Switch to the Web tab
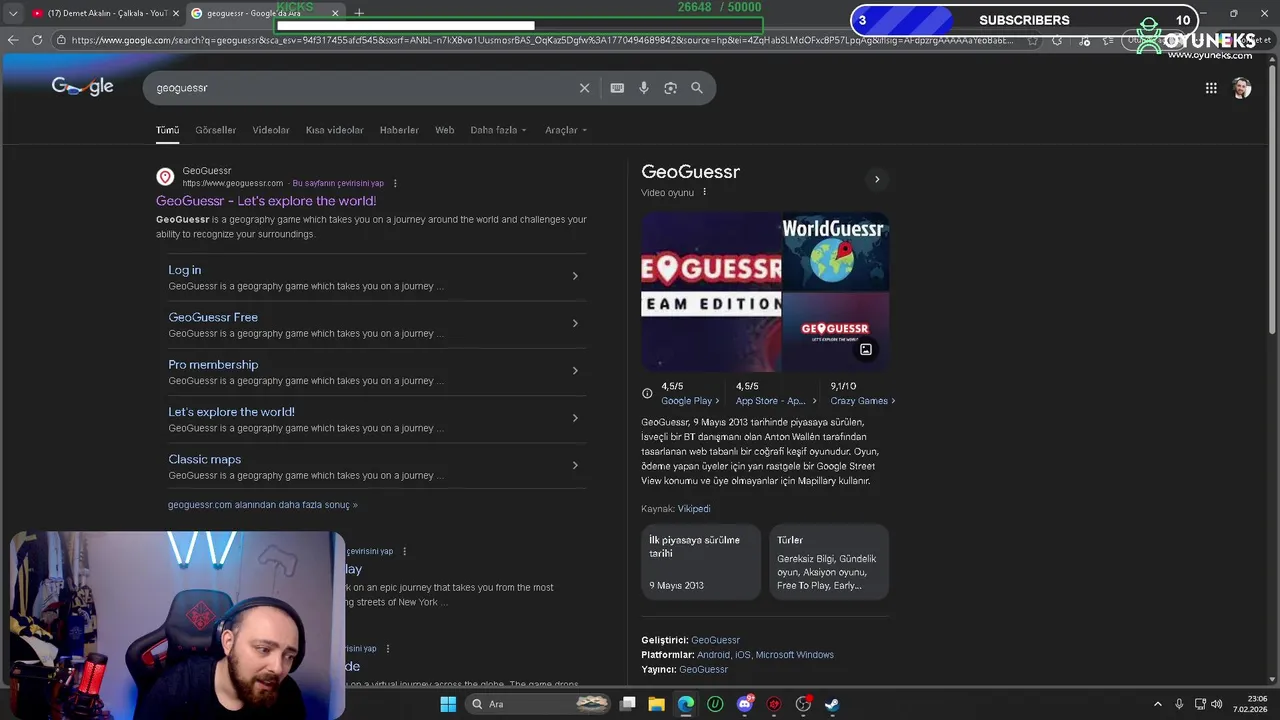The height and width of the screenshot is (720, 1280). click(444, 130)
